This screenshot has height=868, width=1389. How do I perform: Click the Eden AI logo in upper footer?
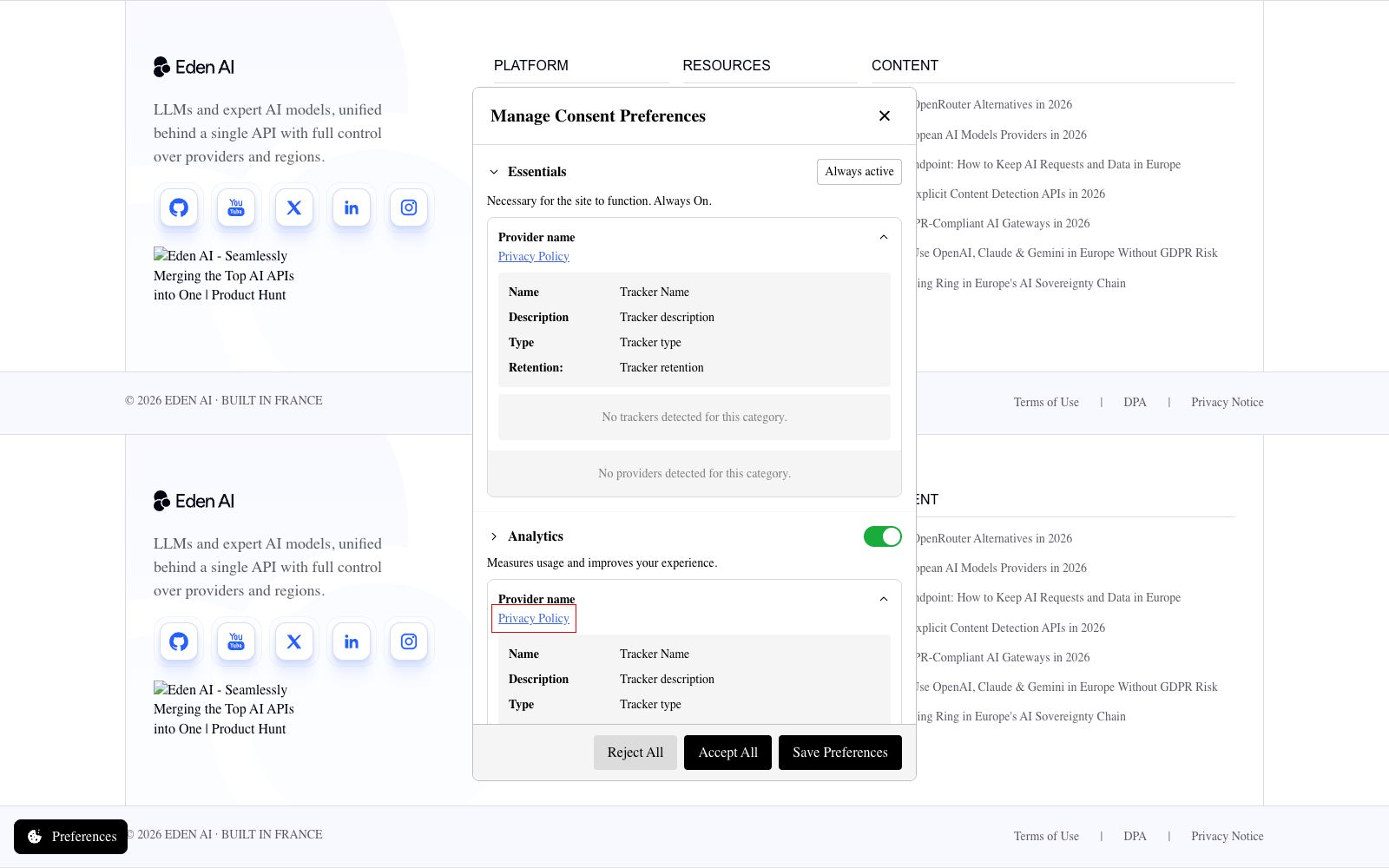click(x=194, y=67)
